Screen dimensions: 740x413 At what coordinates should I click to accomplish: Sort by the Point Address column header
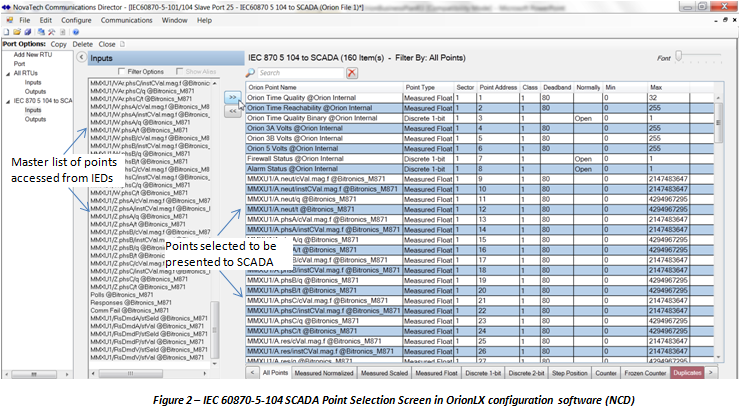(x=498, y=87)
